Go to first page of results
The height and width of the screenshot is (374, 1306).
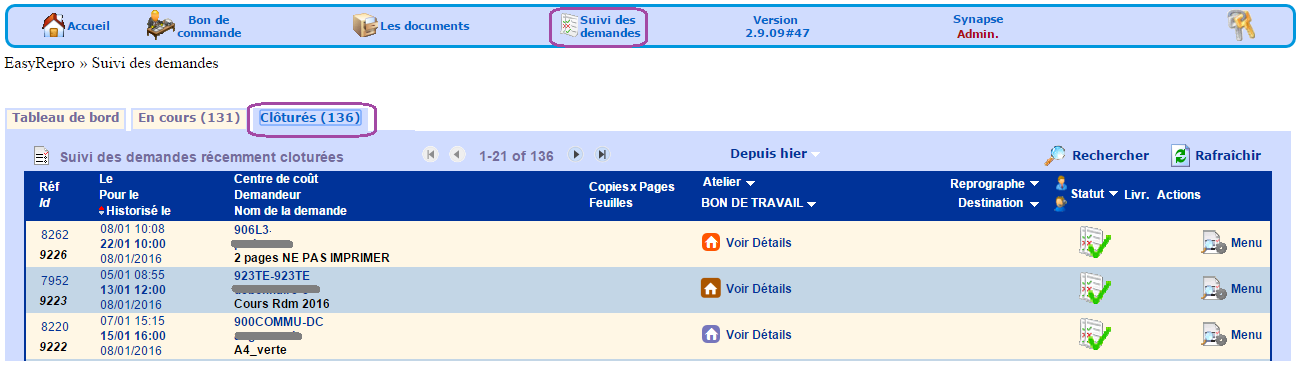(431, 155)
